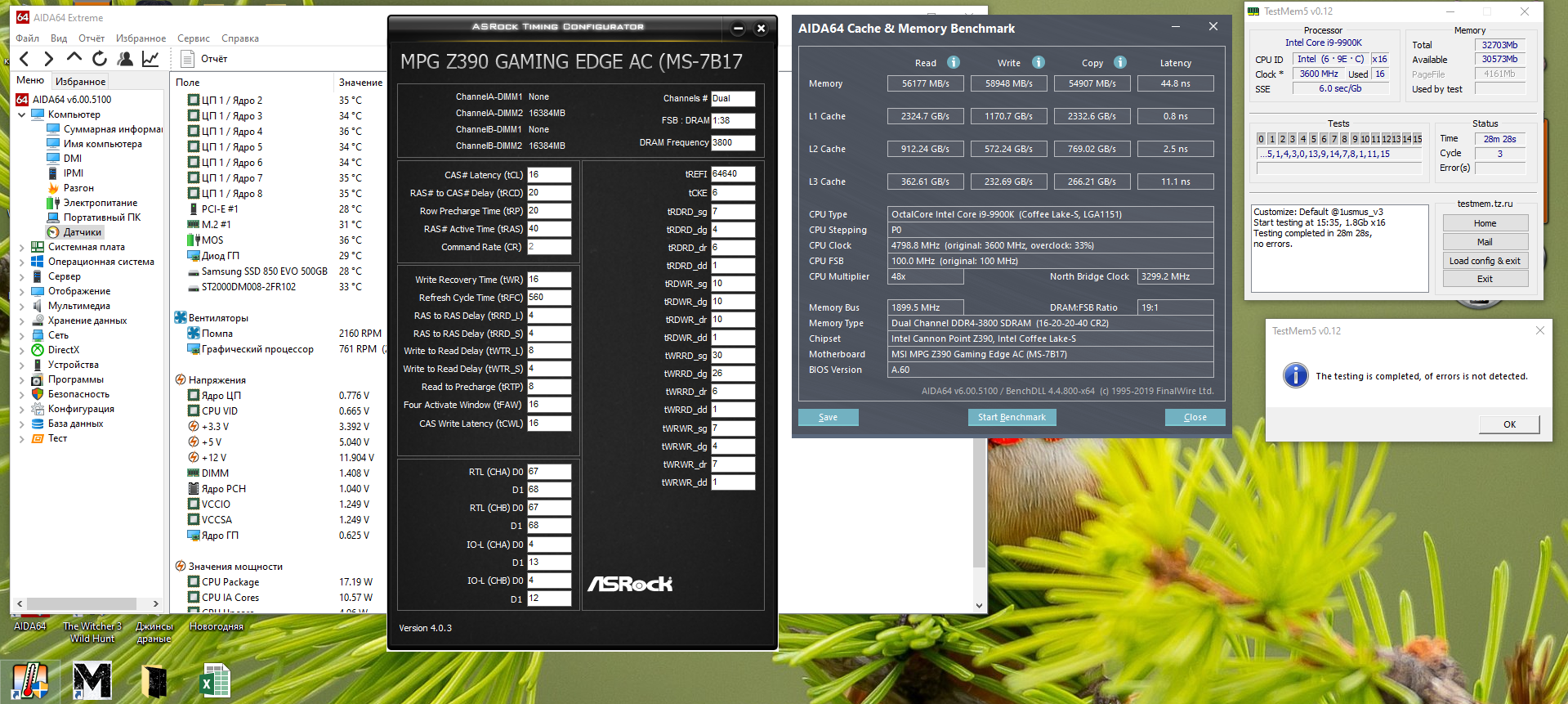The width and height of the screenshot is (1568, 704).
Task: Click the Отчёт report button in the toolbar
Action: click(x=204, y=59)
